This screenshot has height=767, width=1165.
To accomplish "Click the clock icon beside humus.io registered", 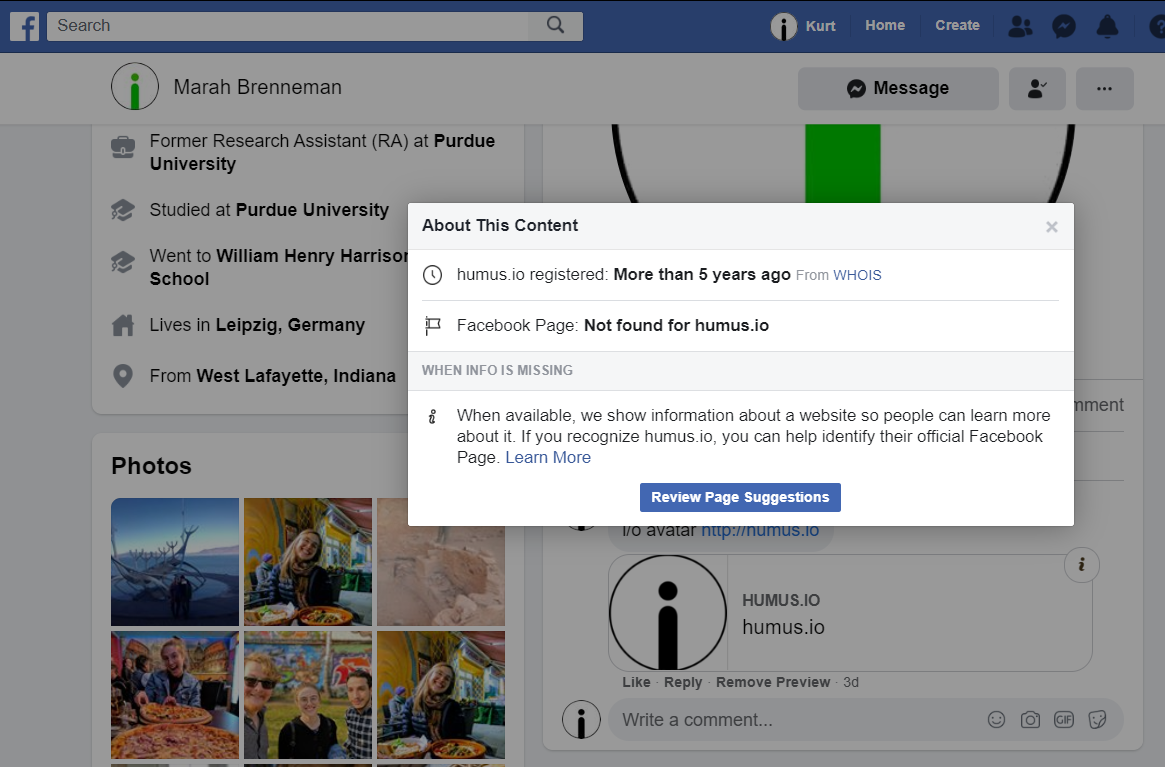I will coord(432,275).
